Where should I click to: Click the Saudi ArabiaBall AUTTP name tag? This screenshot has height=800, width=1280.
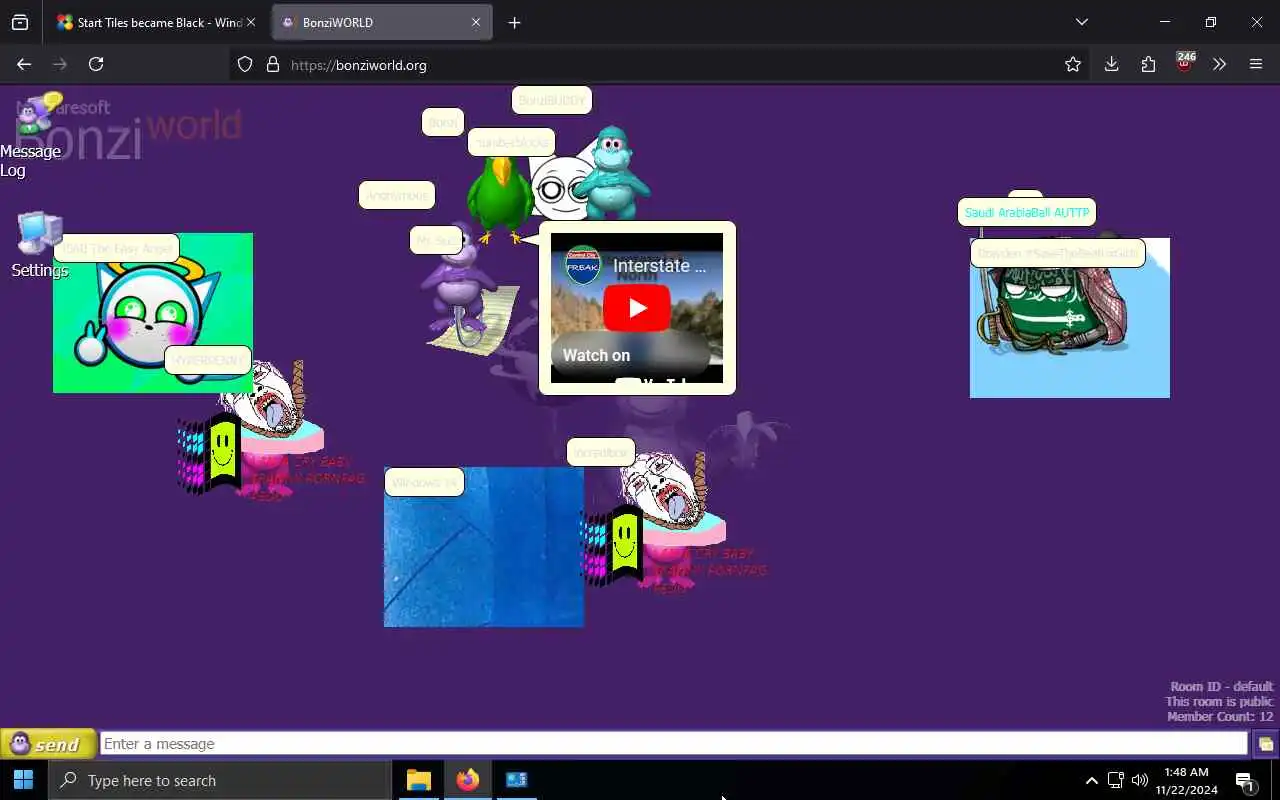point(1027,213)
